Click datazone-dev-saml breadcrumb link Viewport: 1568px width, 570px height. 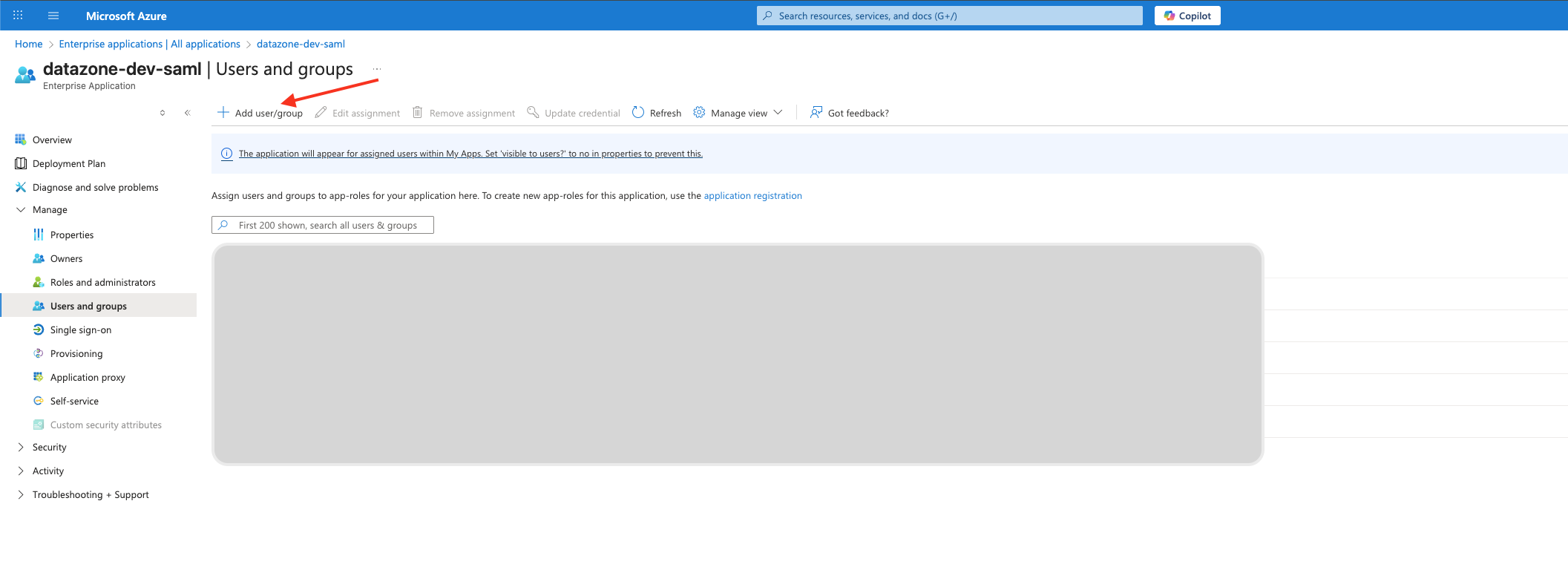[x=301, y=44]
